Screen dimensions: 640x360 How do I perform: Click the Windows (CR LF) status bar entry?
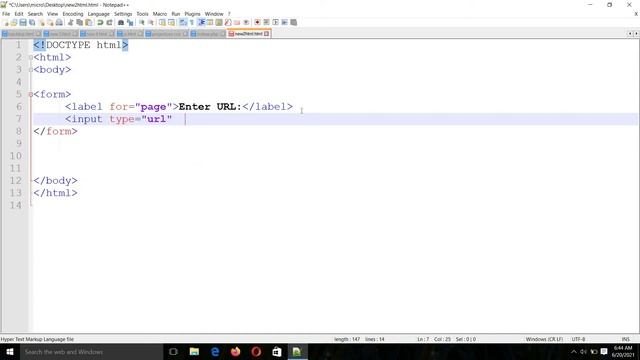[544, 339]
